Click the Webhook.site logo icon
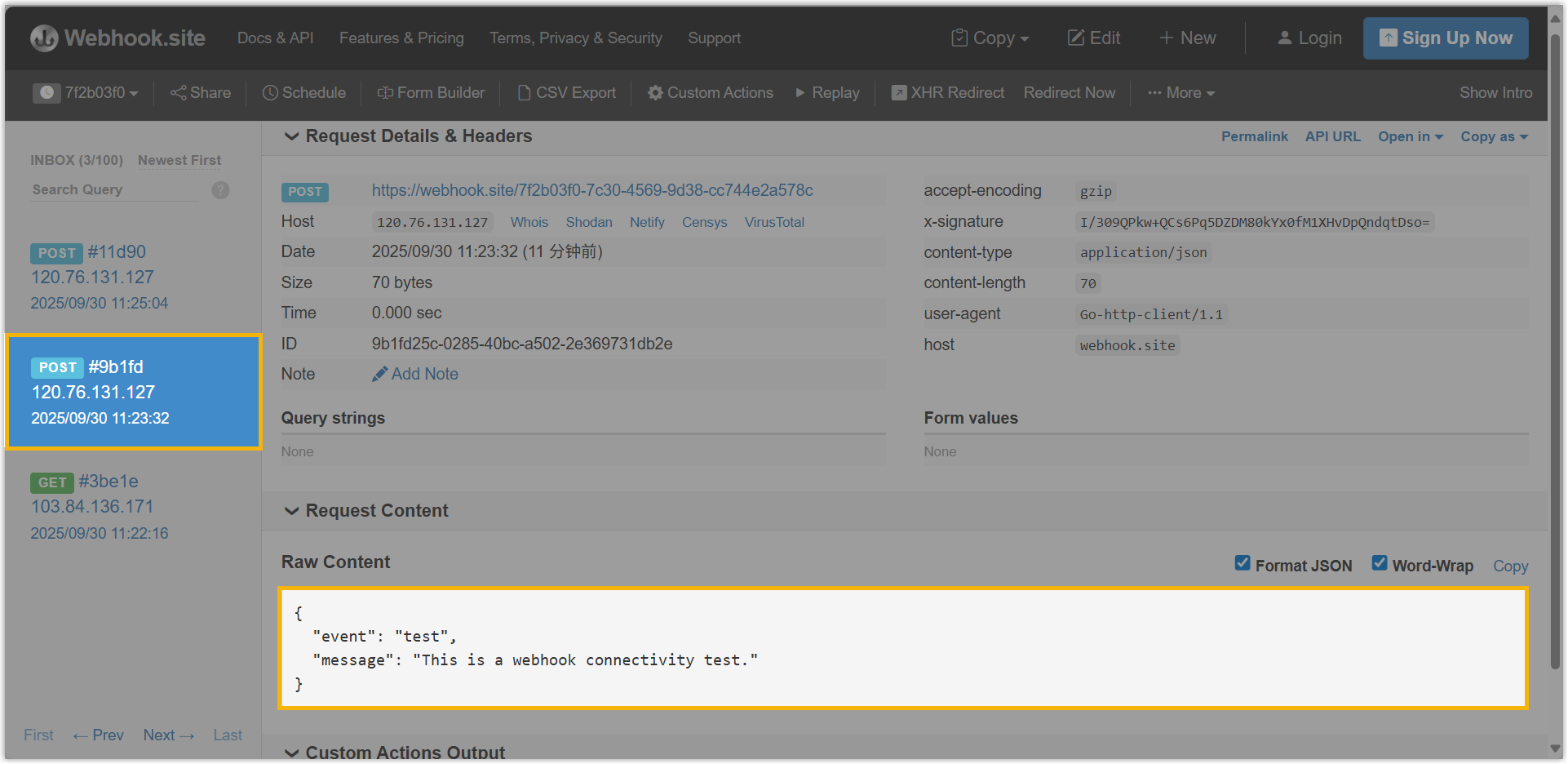This screenshot has width=1568, height=764. click(x=44, y=38)
